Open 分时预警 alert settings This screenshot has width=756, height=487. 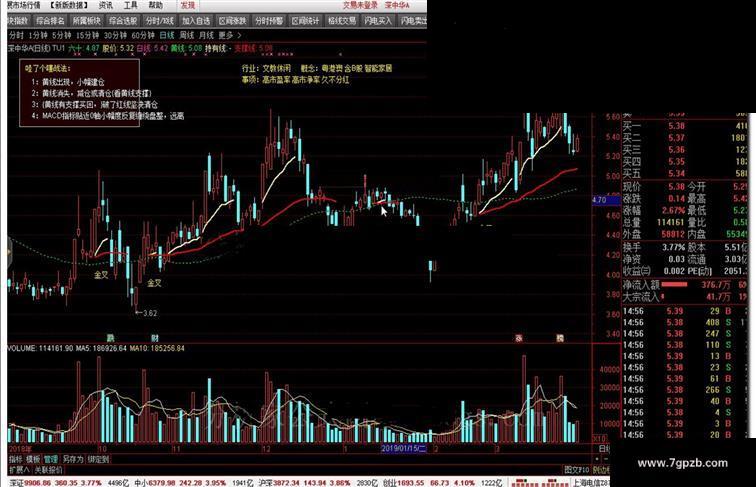269,21
